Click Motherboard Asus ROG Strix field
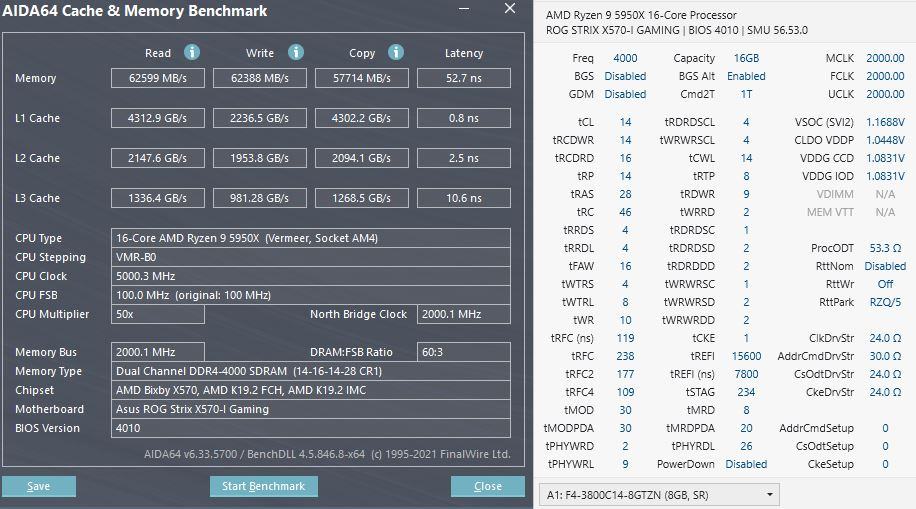The height and width of the screenshot is (509, 916). (x=311, y=409)
